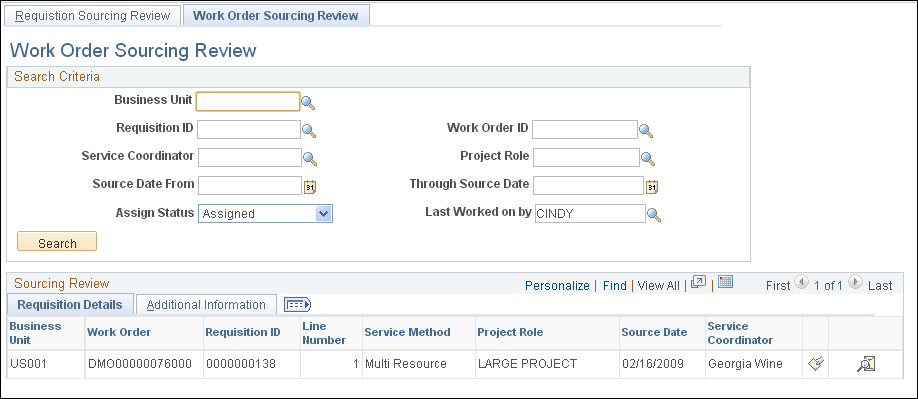
Task: Select requisition cell 0000000138
Action: [x=241, y=364]
